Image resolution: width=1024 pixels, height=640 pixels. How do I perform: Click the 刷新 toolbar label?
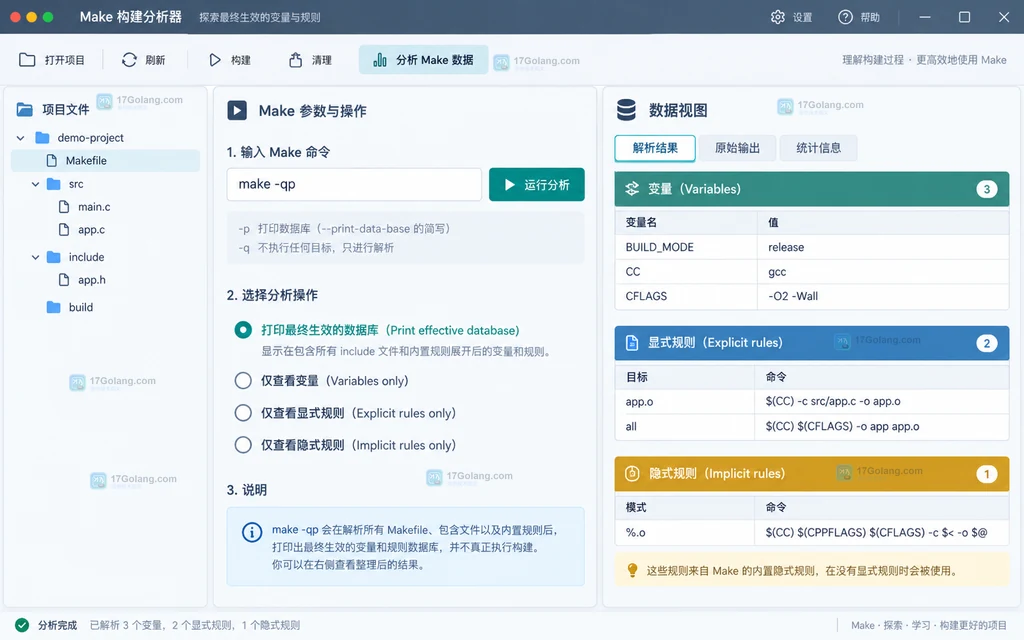(x=155, y=60)
